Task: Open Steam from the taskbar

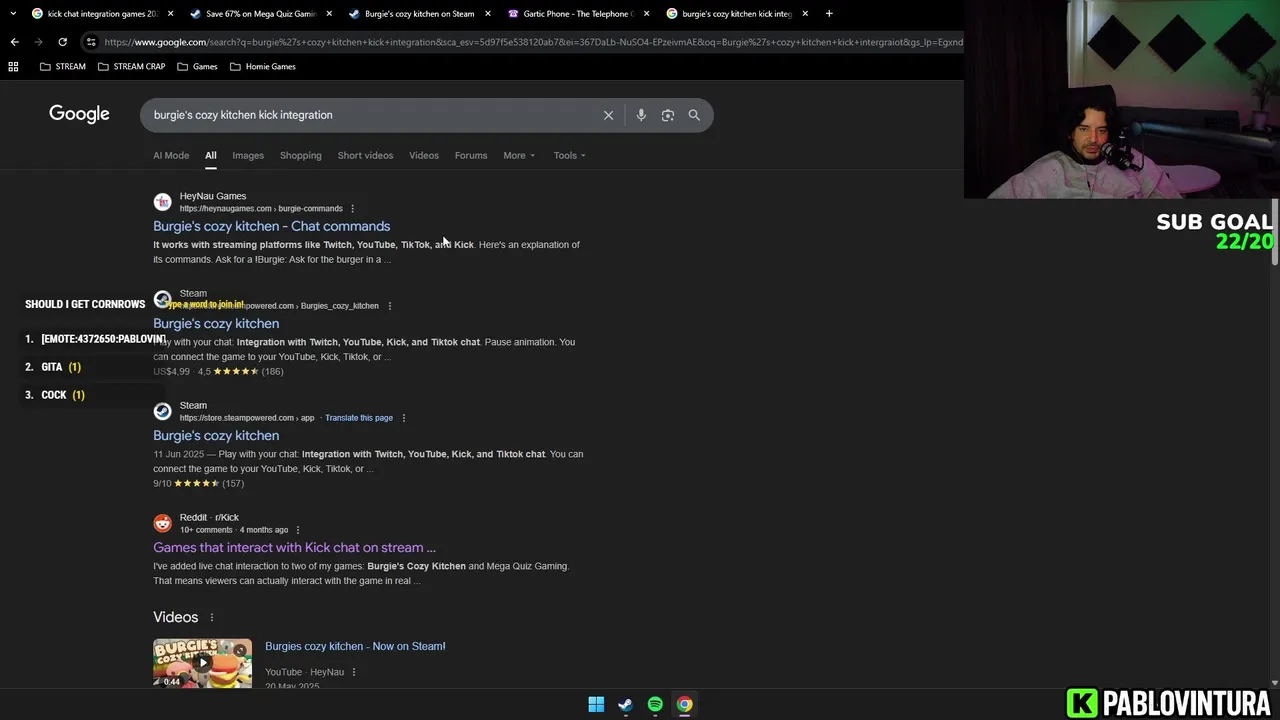Action: coord(625,704)
